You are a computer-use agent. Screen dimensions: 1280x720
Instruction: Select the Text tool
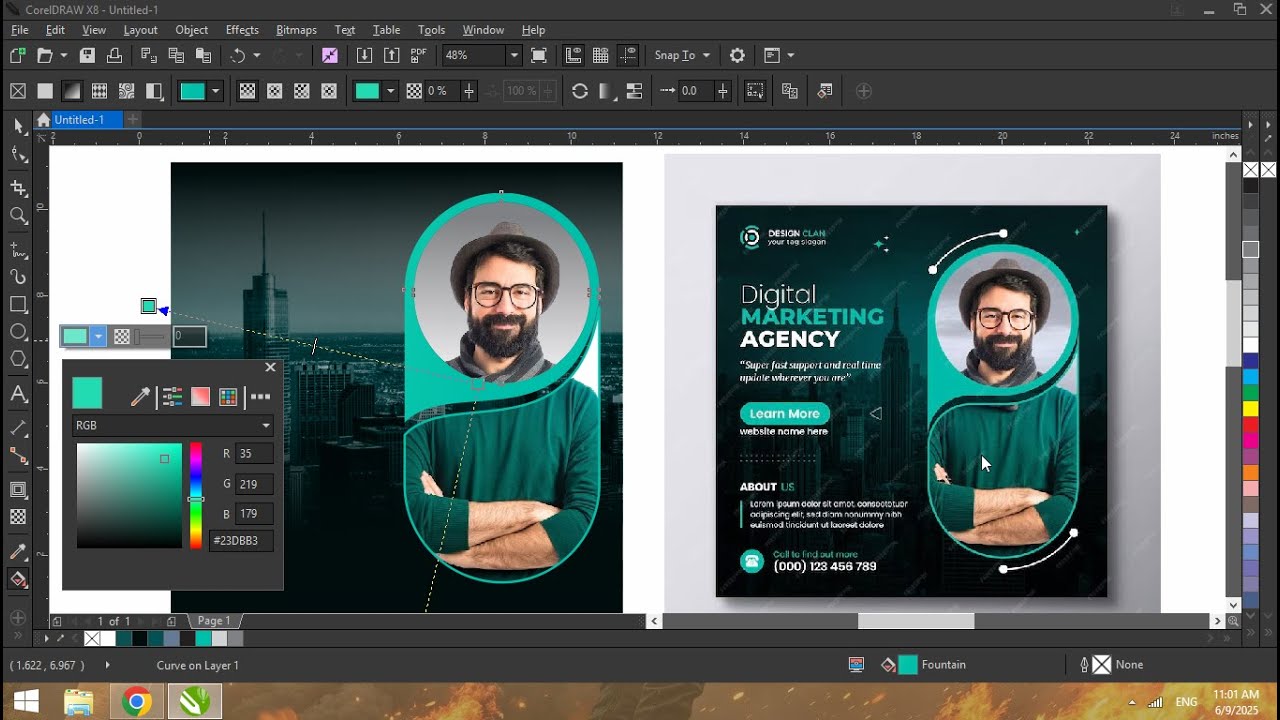pos(18,394)
